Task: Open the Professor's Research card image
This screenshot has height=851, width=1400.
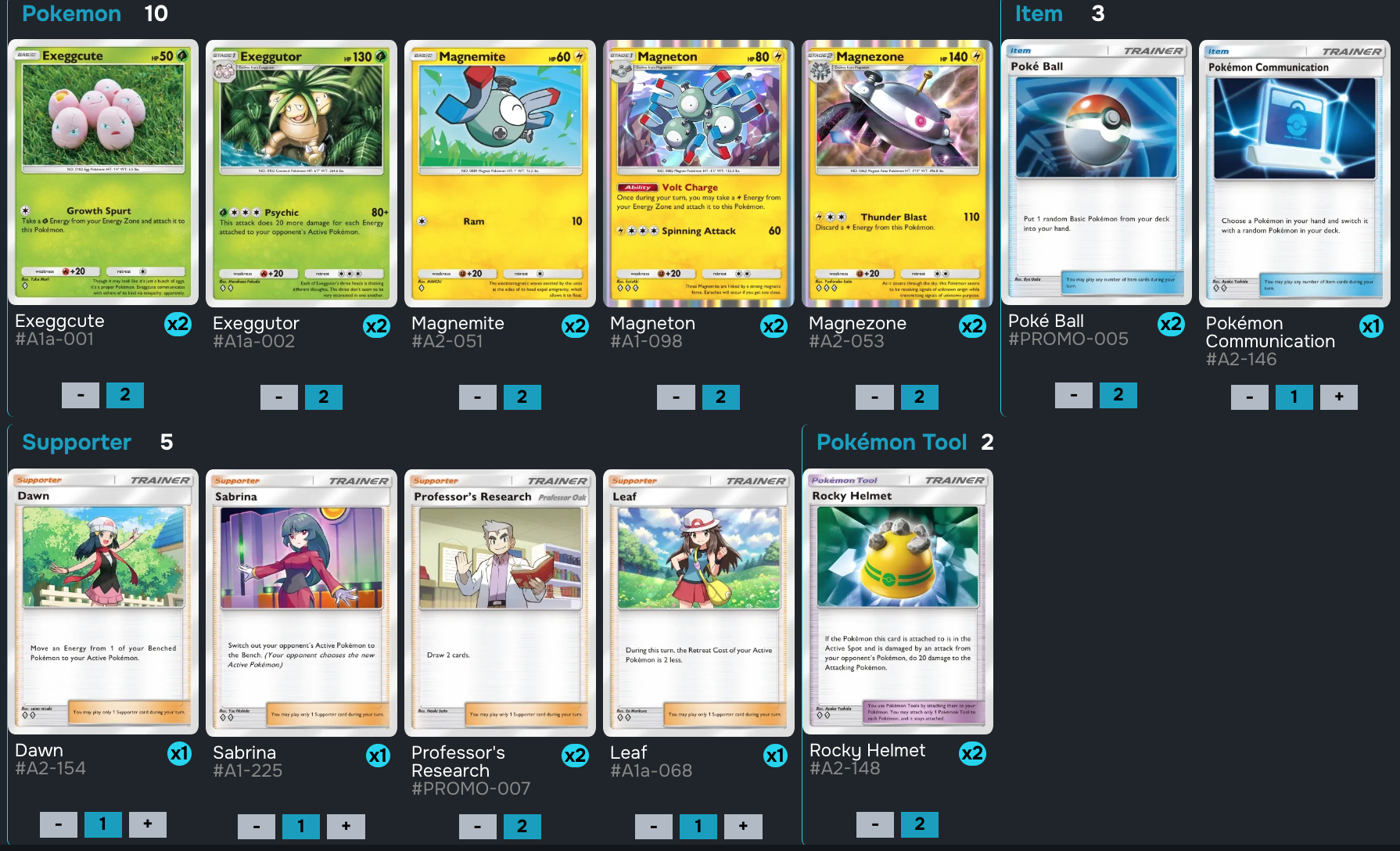Action: [500, 602]
